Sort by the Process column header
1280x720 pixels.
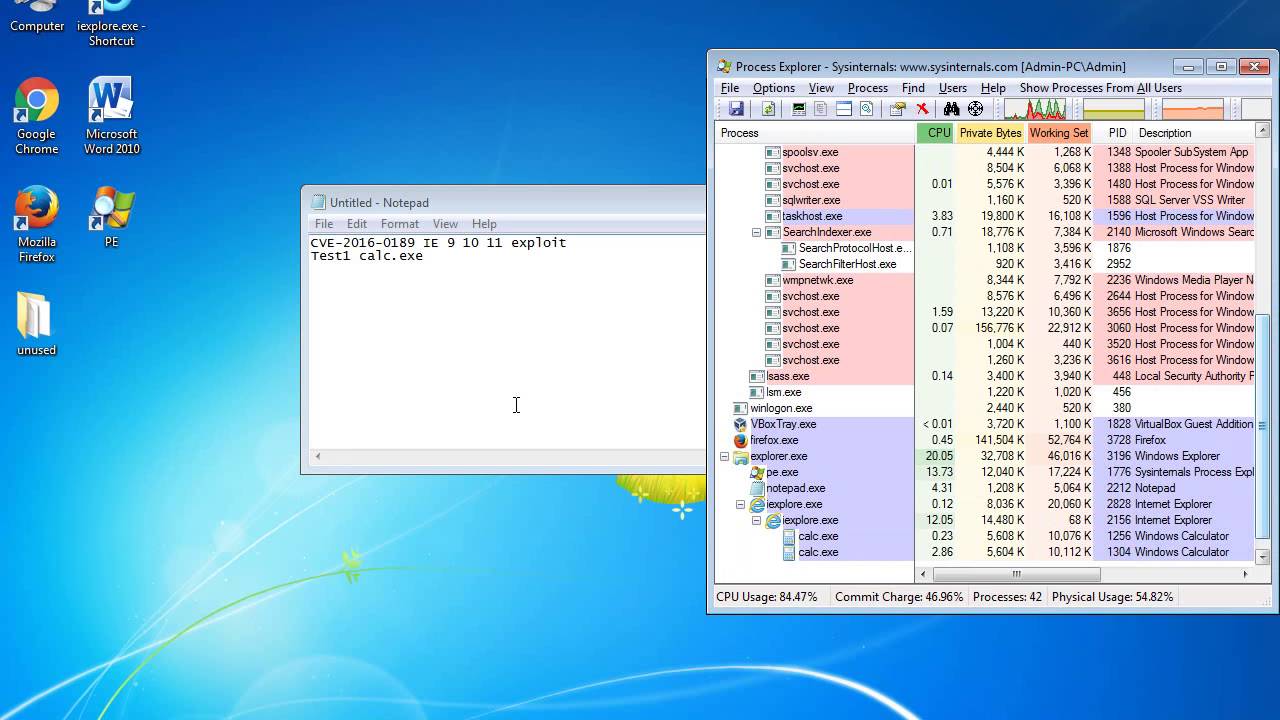click(x=816, y=133)
